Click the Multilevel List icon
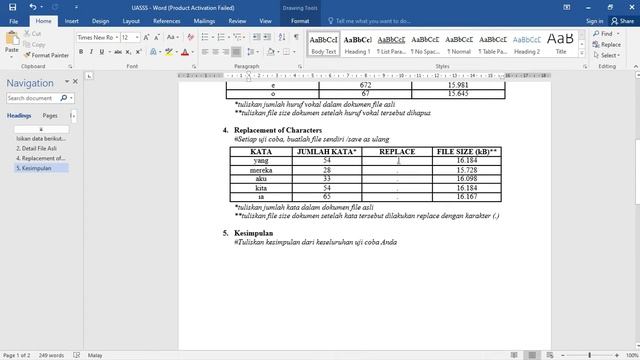 [237, 38]
